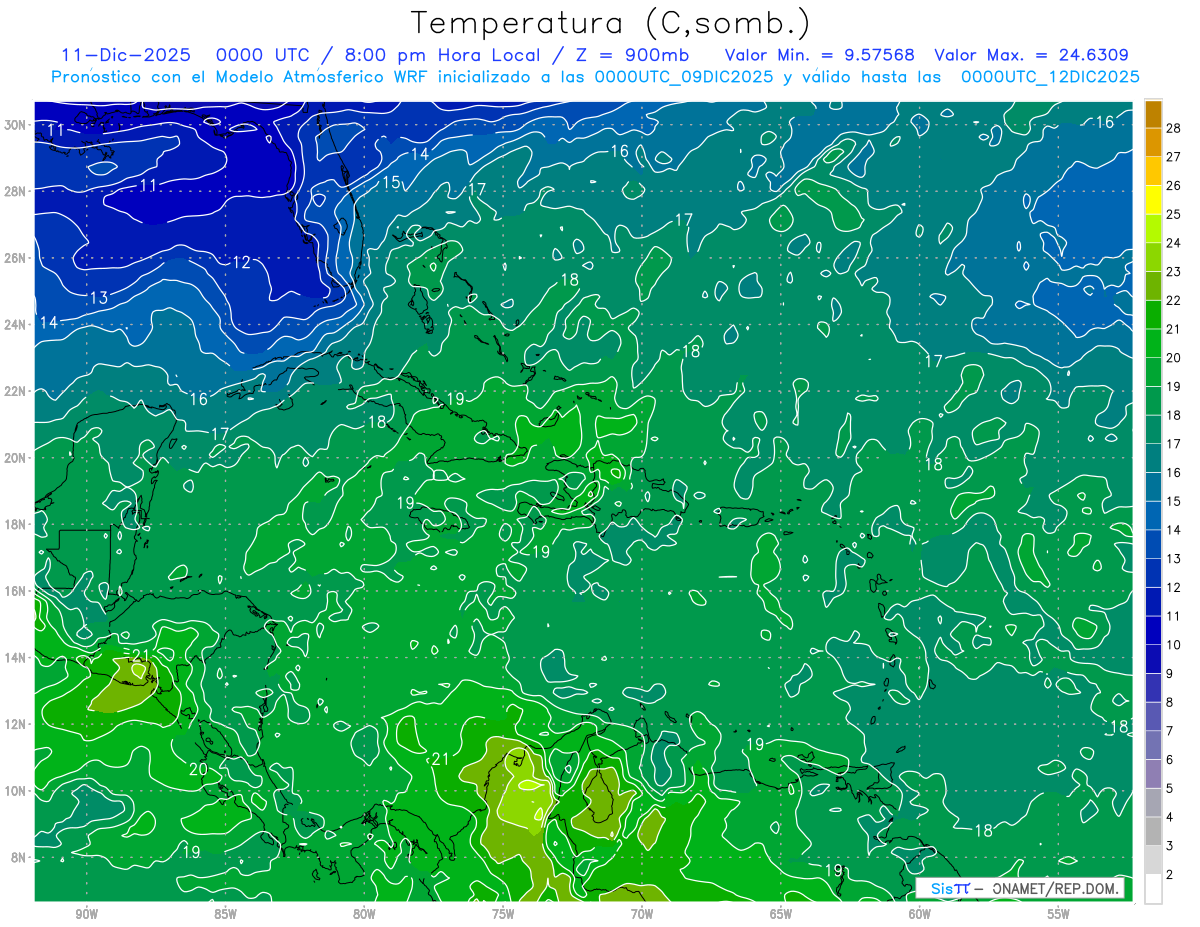Image resolution: width=1200 pixels, height=927 pixels.
Task: Click the "85W" longitude axis label
Action: [225, 914]
